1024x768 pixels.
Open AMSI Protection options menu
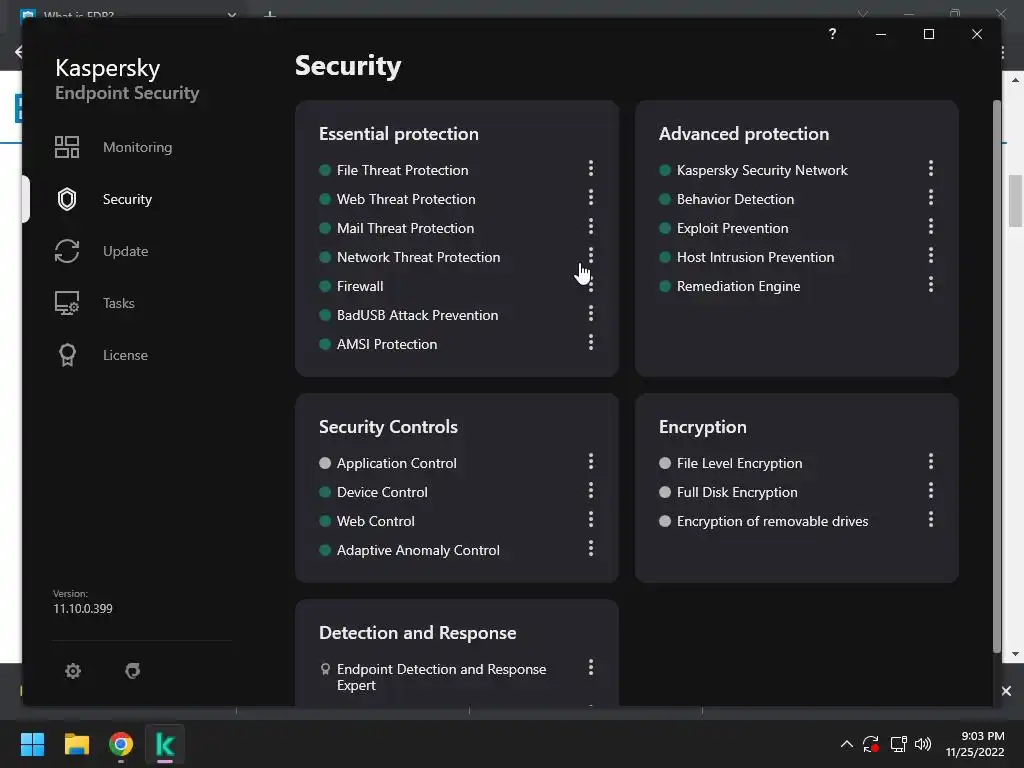click(x=591, y=342)
